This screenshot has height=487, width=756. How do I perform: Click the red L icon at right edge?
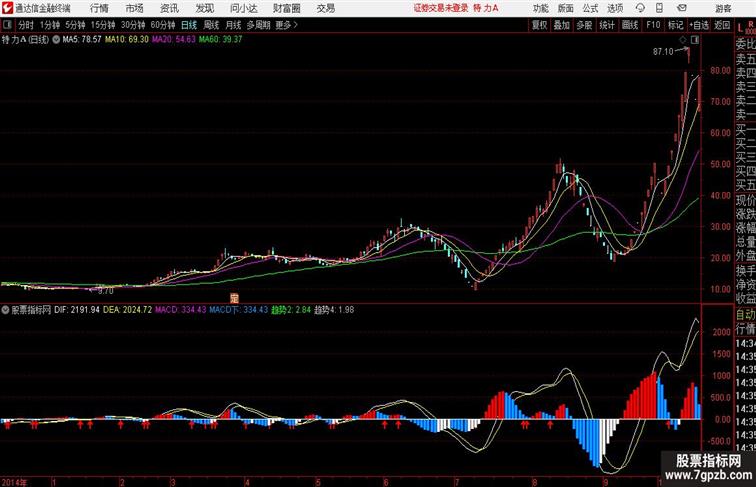740,28
